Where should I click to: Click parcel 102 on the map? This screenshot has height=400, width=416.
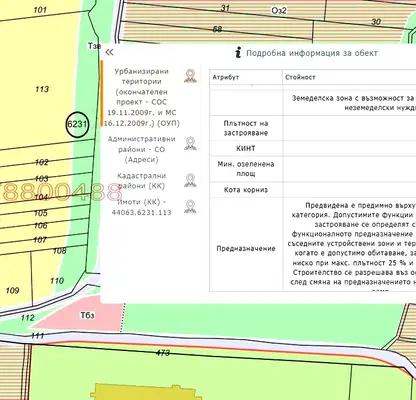42,162
